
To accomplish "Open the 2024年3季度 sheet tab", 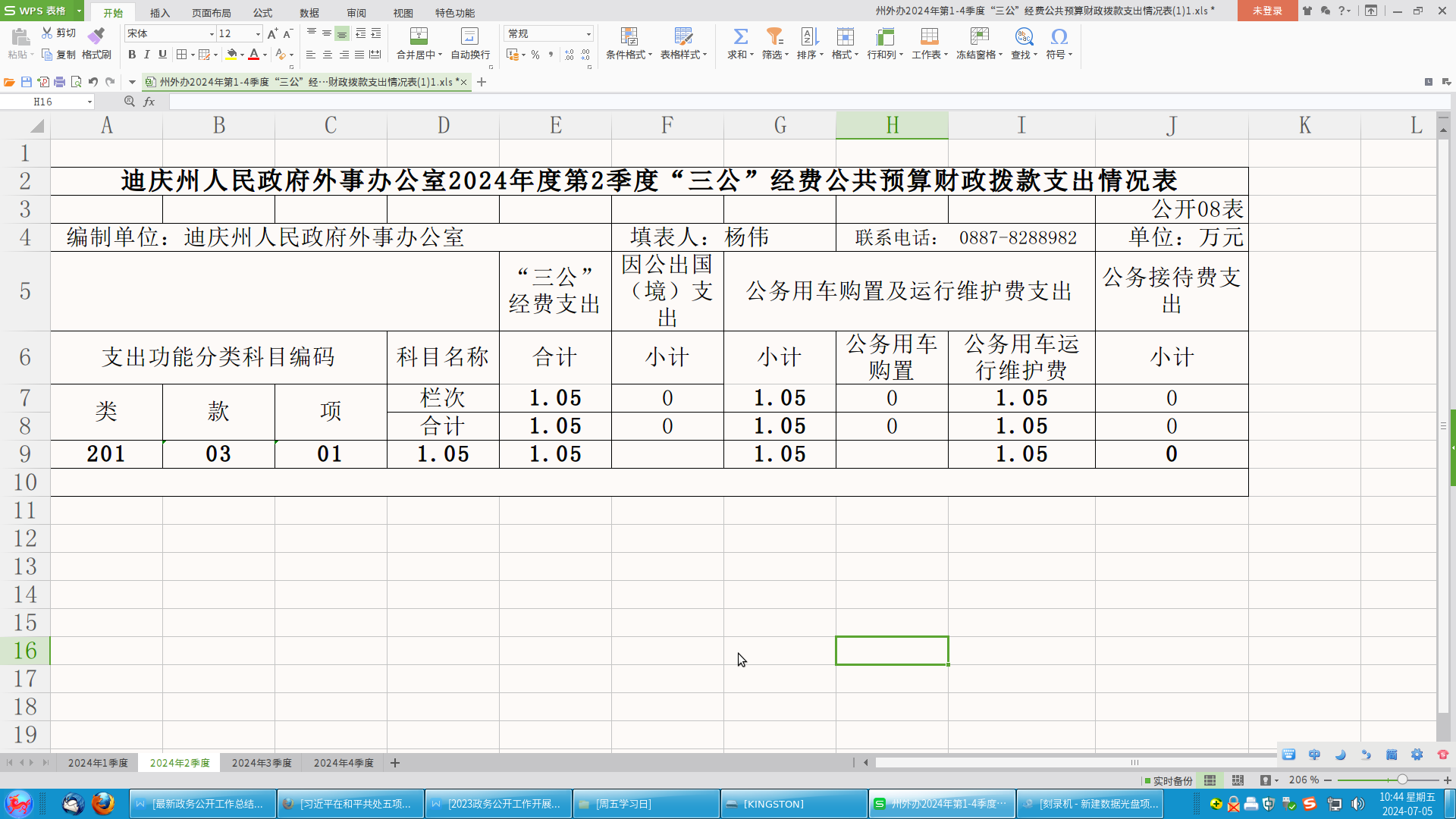I will (x=261, y=763).
